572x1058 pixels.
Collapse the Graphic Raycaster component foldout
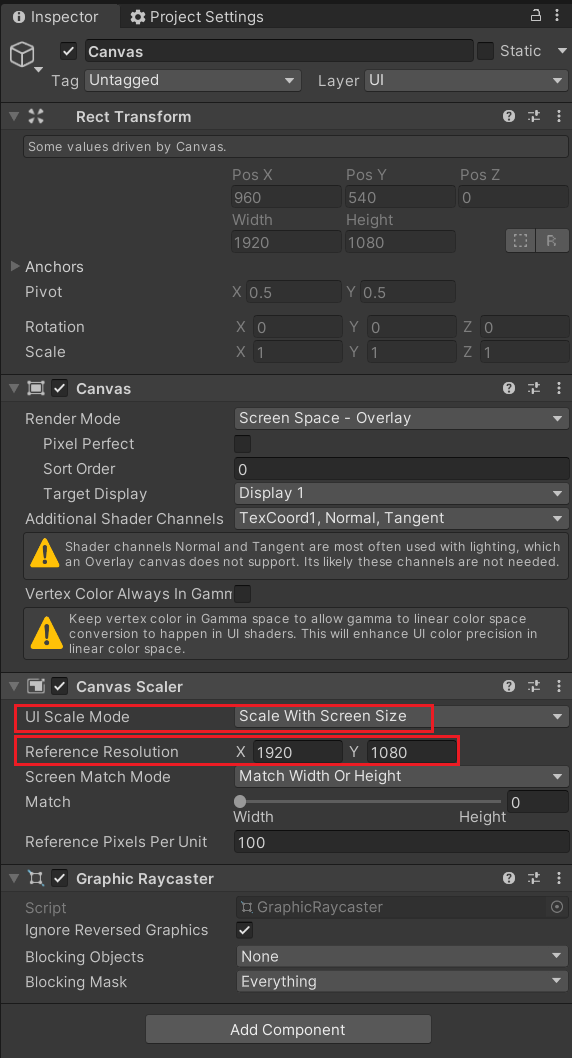pos(13,879)
